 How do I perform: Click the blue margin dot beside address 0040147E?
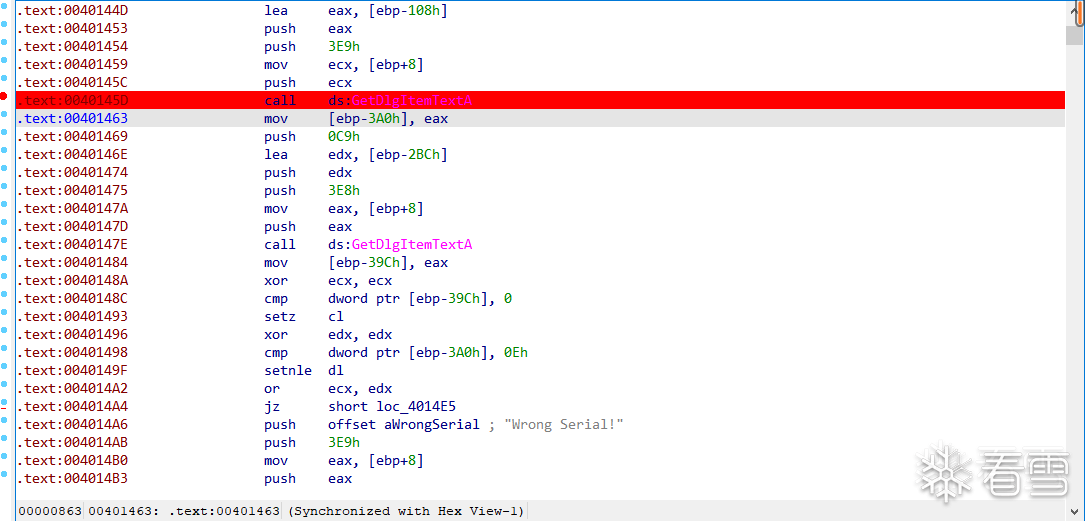pyautogui.click(x=3, y=240)
